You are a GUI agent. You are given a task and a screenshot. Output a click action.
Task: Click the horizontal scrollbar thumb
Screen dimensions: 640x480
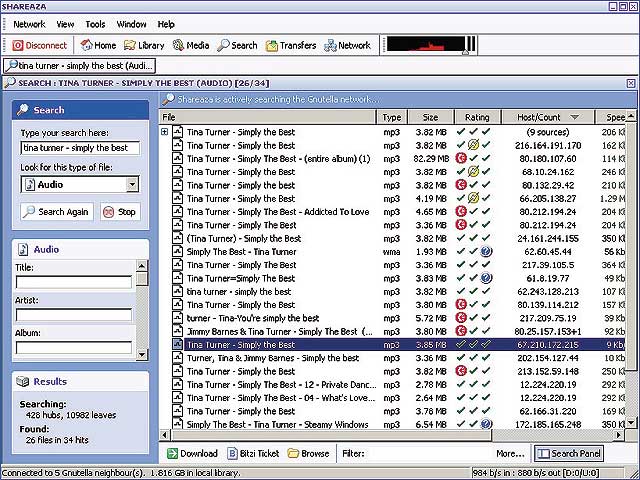pyautogui.click(x=331, y=435)
